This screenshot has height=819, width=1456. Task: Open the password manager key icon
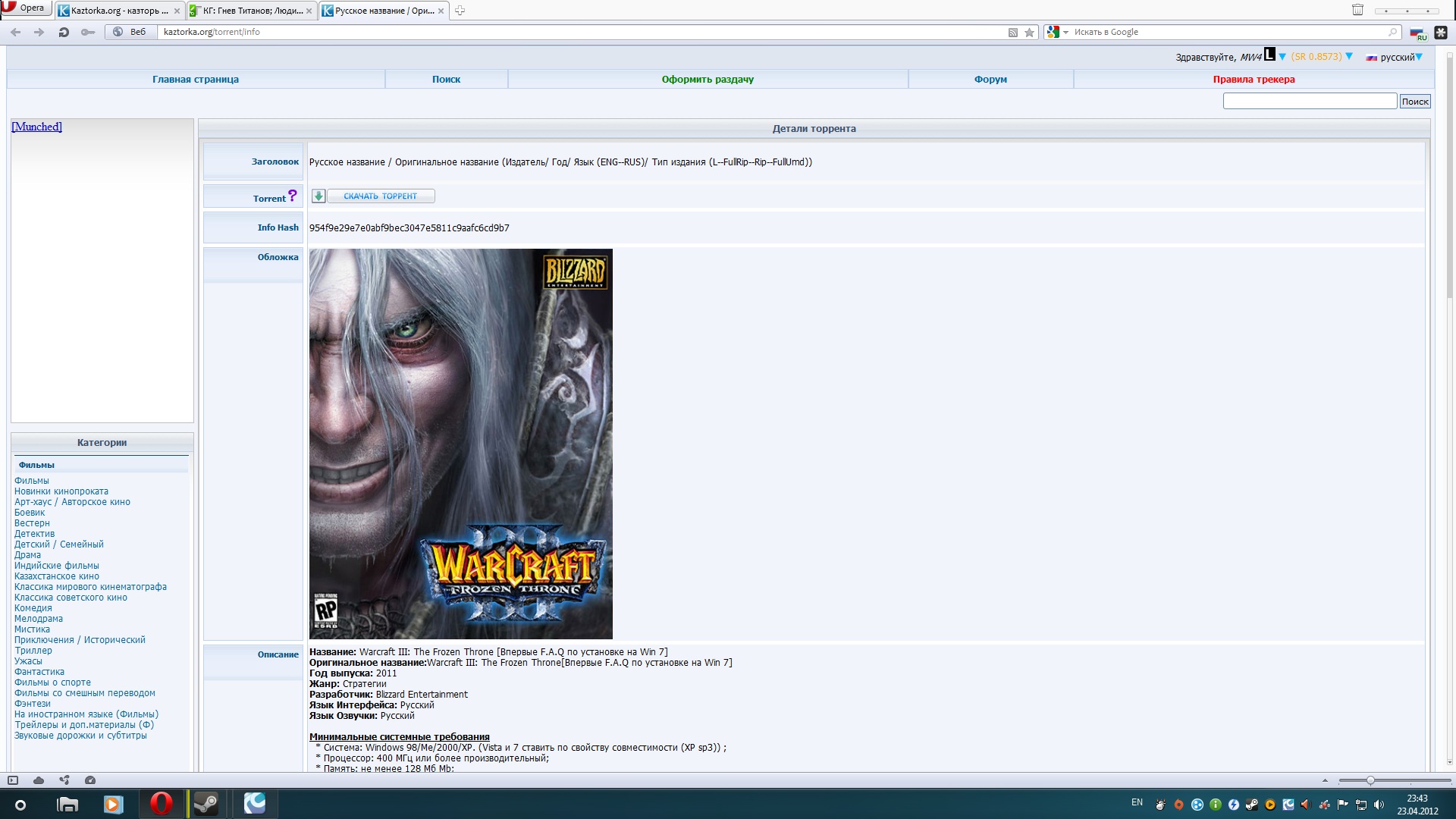(88, 32)
